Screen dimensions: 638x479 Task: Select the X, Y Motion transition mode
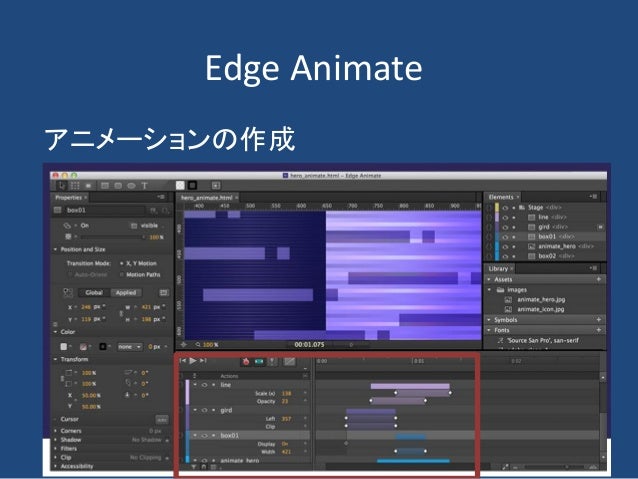139,264
